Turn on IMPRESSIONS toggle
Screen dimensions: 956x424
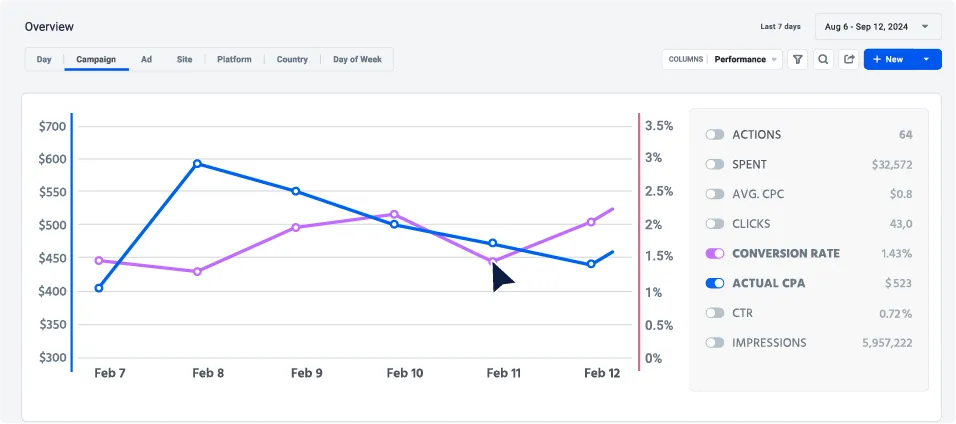tap(714, 343)
